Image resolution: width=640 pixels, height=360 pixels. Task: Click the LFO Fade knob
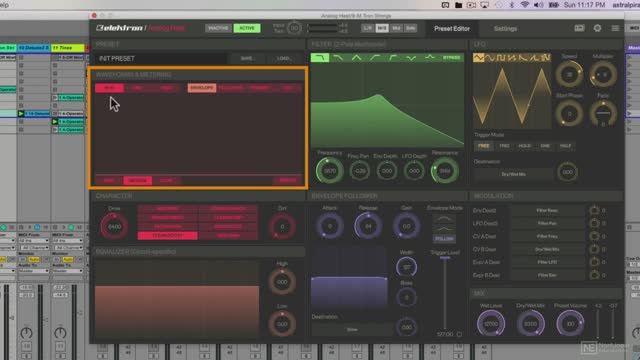603,113
